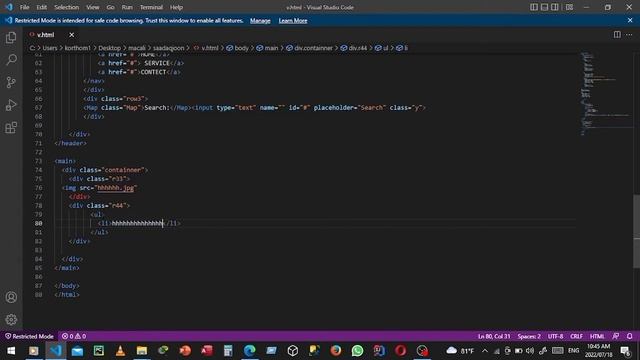Viewport: 640px width, 360px height.
Task: Open the Run and Debug view
Action: point(11,105)
